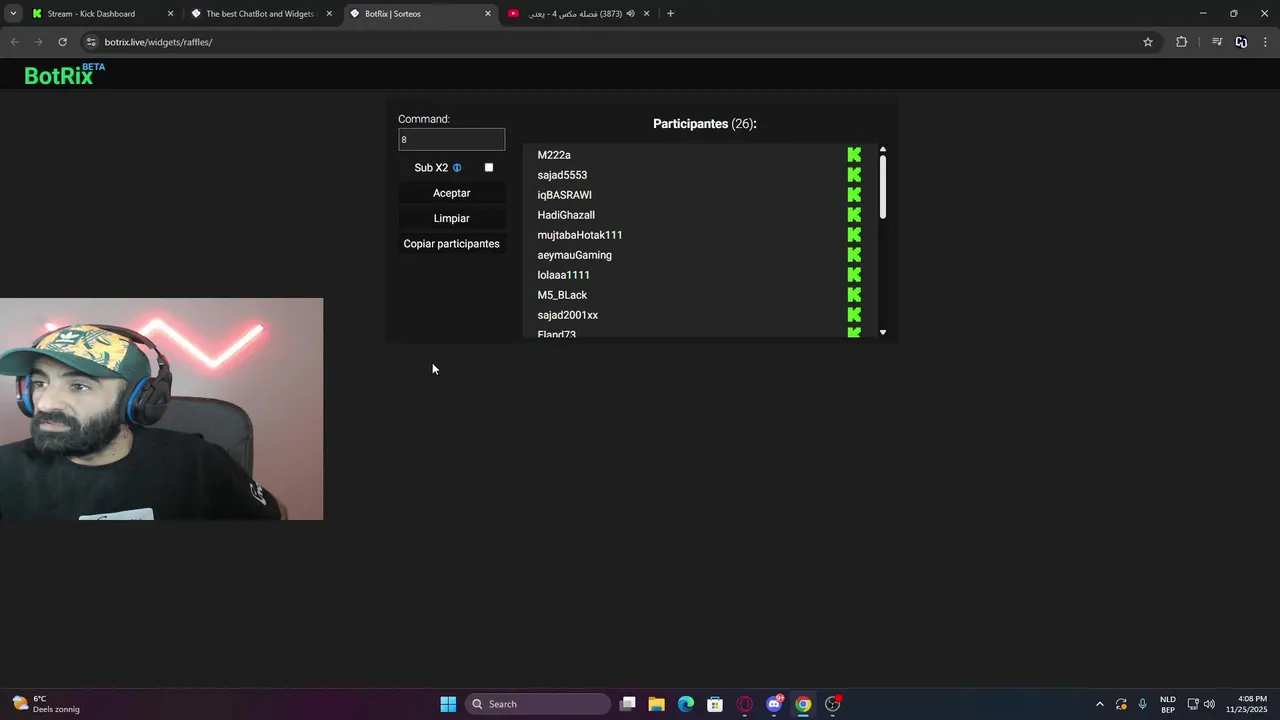Go back to the previous page

click(14, 42)
